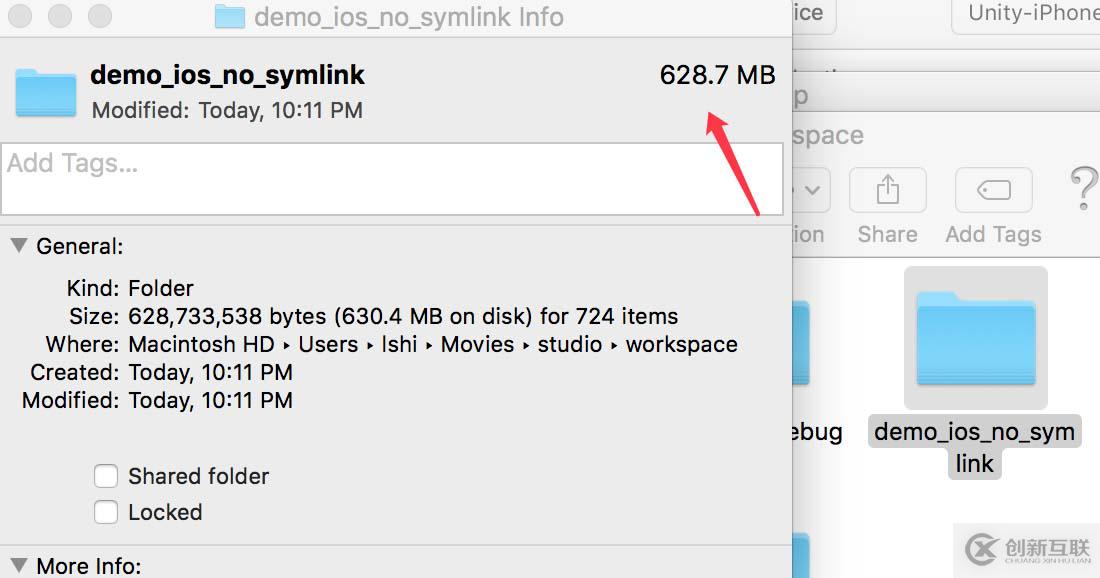This screenshot has height=578, width=1100.
Task: Click the small folder icon in Info title bar
Action: pos(230,17)
